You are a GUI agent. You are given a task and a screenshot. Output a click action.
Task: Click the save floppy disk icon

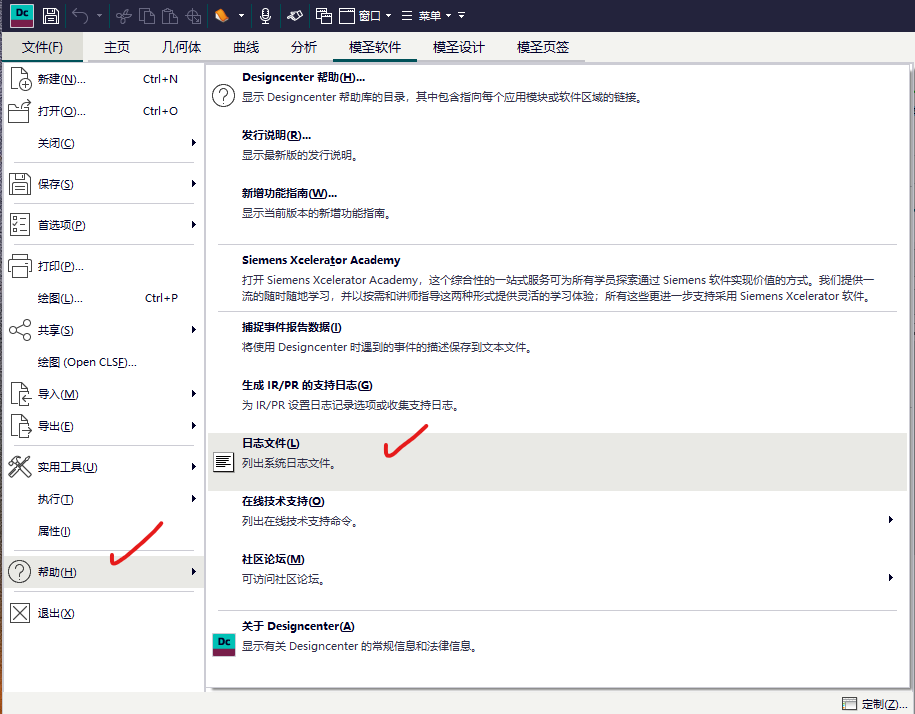[51, 16]
